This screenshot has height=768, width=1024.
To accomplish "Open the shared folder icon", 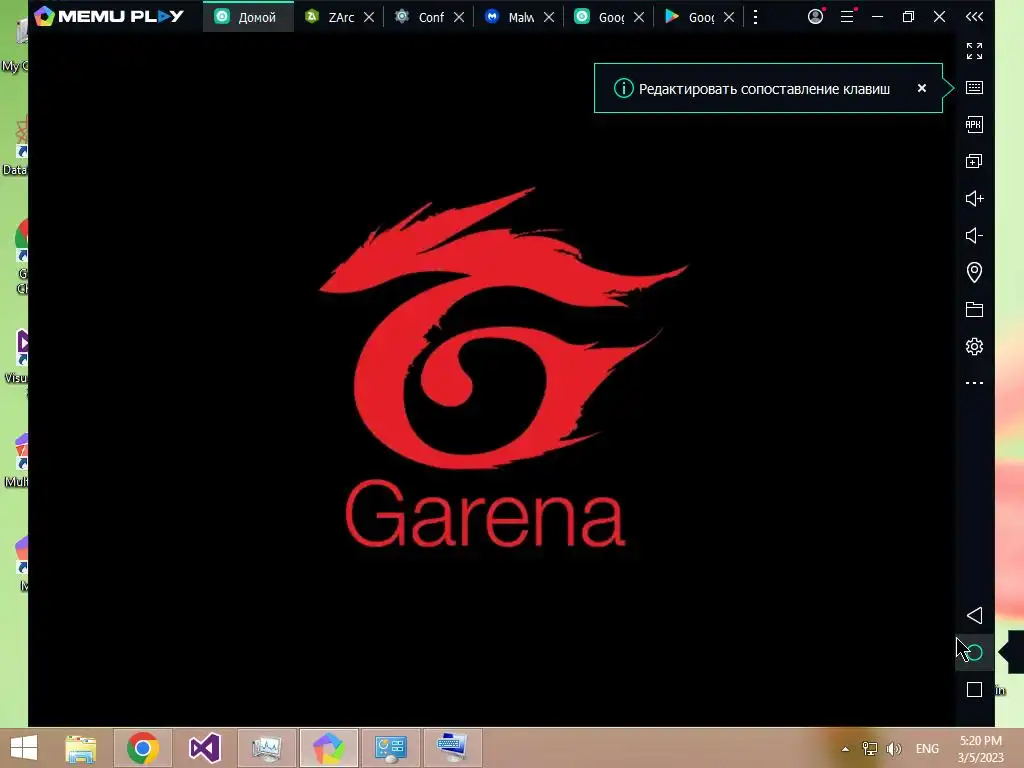I will 974,310.
